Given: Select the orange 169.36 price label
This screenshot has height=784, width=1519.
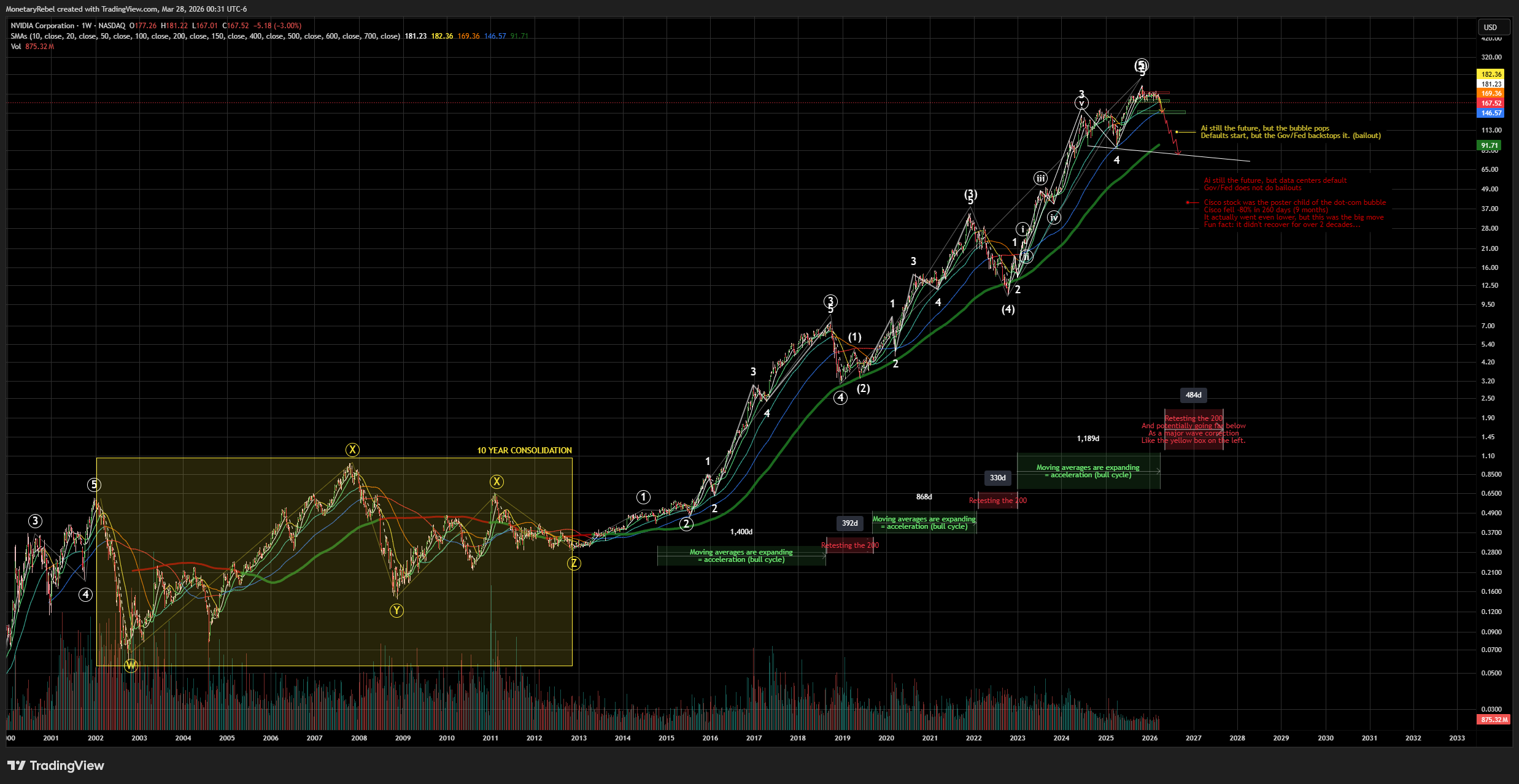Looking at the screenshot, I should coord(1491,94).
